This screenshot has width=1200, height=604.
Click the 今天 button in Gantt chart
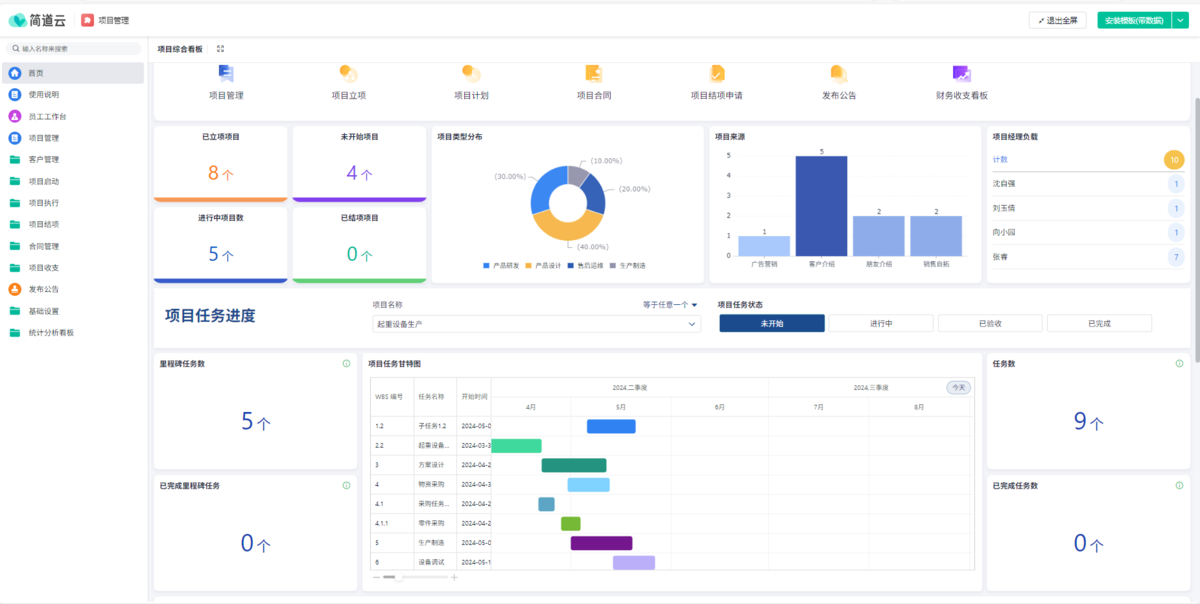(x=958, y=387)
